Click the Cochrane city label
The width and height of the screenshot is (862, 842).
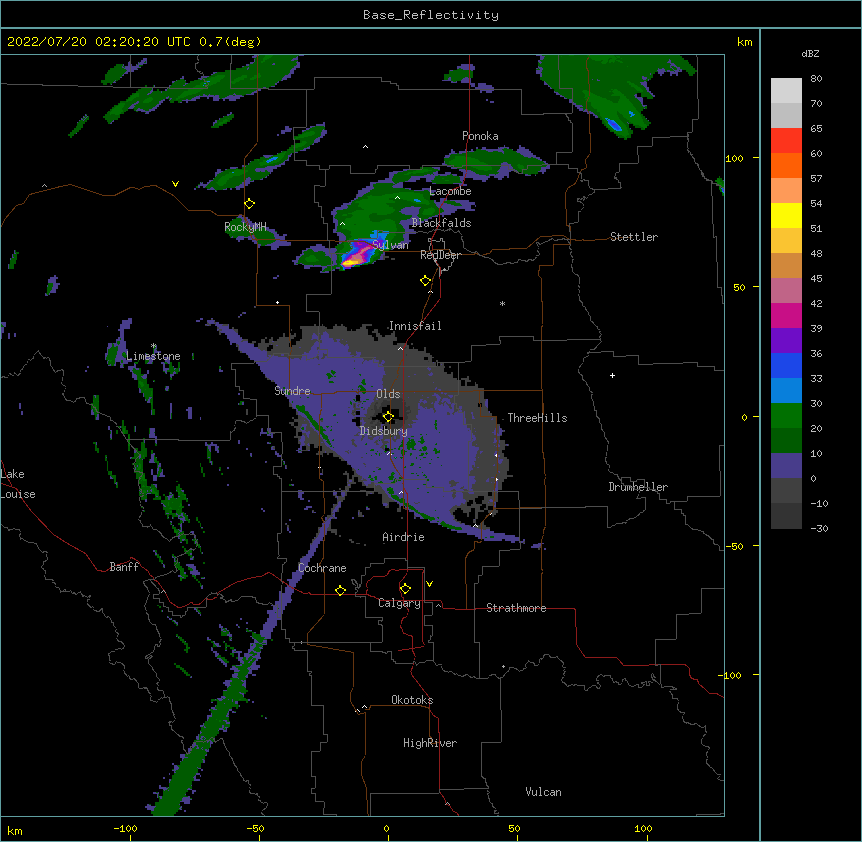[x=322, y=568]
